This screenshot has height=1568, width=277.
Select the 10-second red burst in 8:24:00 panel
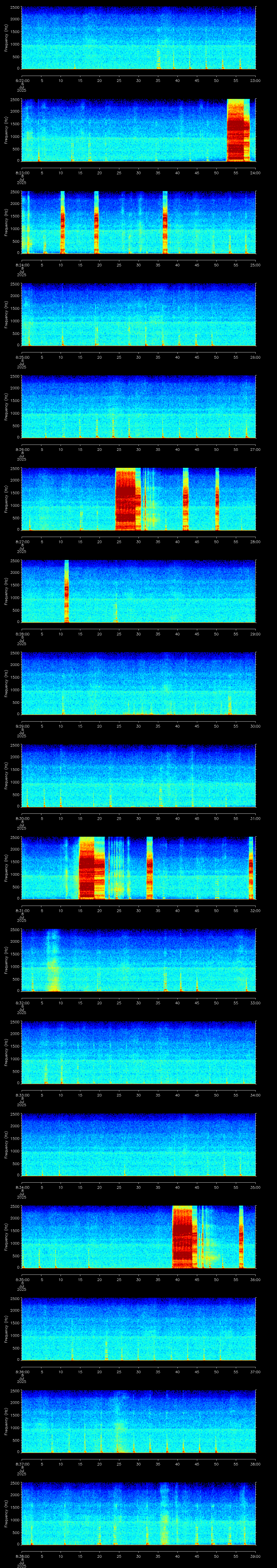tap(63, 222)
